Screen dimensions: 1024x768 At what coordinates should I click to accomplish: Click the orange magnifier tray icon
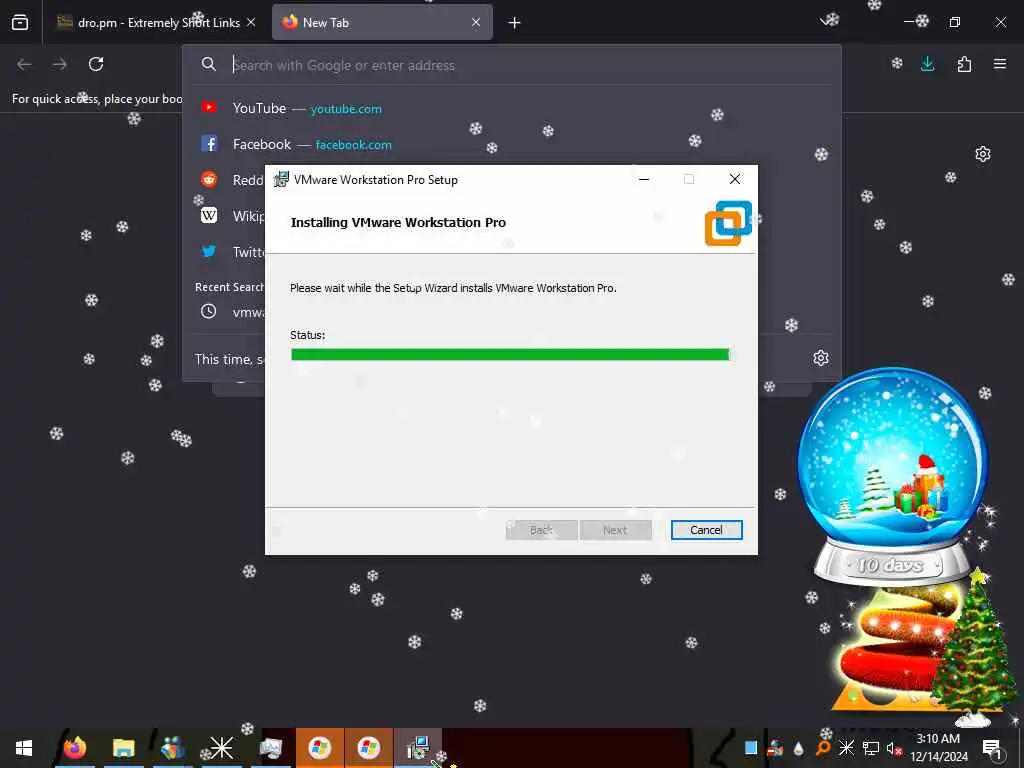pyautogui.click(x=823, y=748)
